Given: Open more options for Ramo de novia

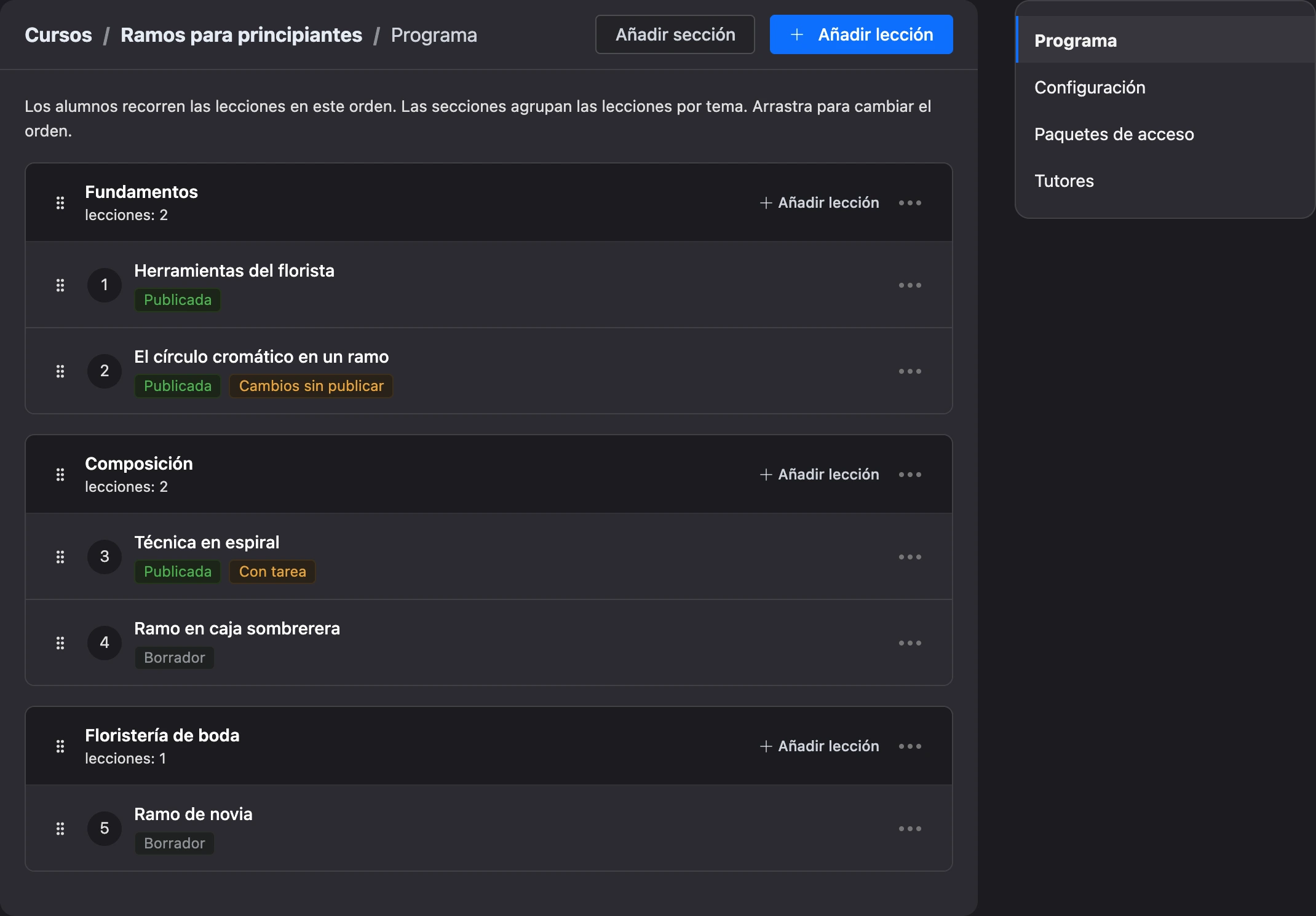Looking at the screenshot, I should (910, 829).
